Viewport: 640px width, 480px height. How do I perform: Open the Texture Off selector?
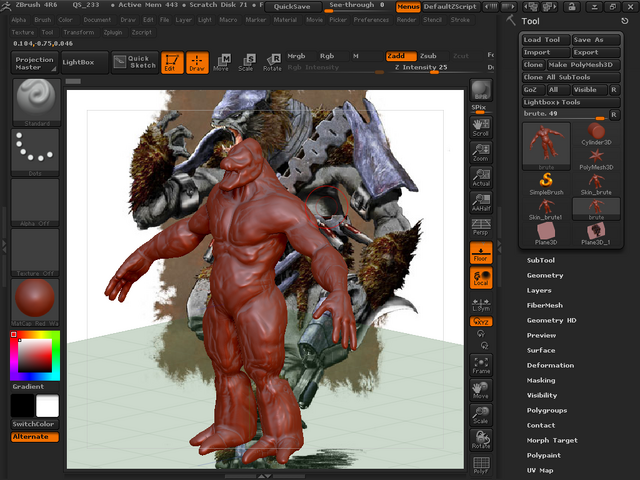point(35,252)
